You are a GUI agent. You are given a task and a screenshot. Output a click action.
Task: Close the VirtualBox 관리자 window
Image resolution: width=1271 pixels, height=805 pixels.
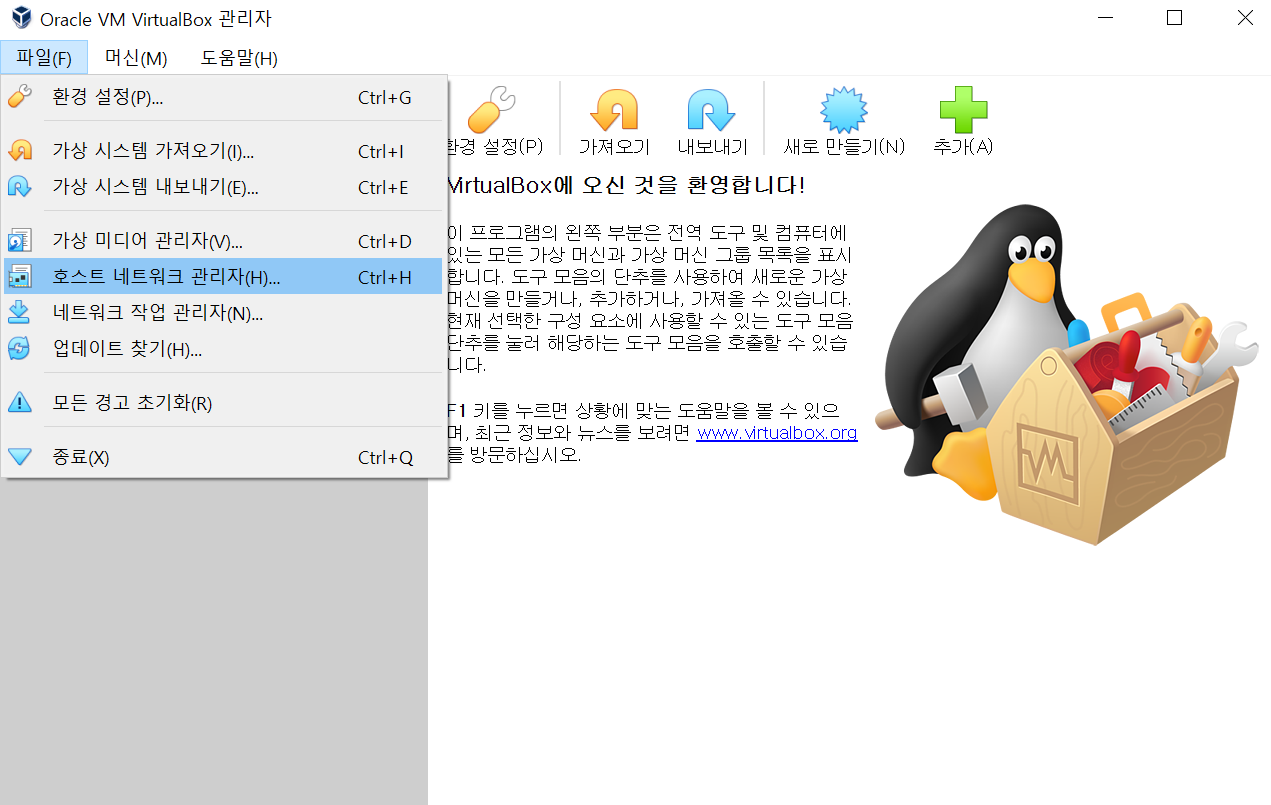[x=1244, y=18]
